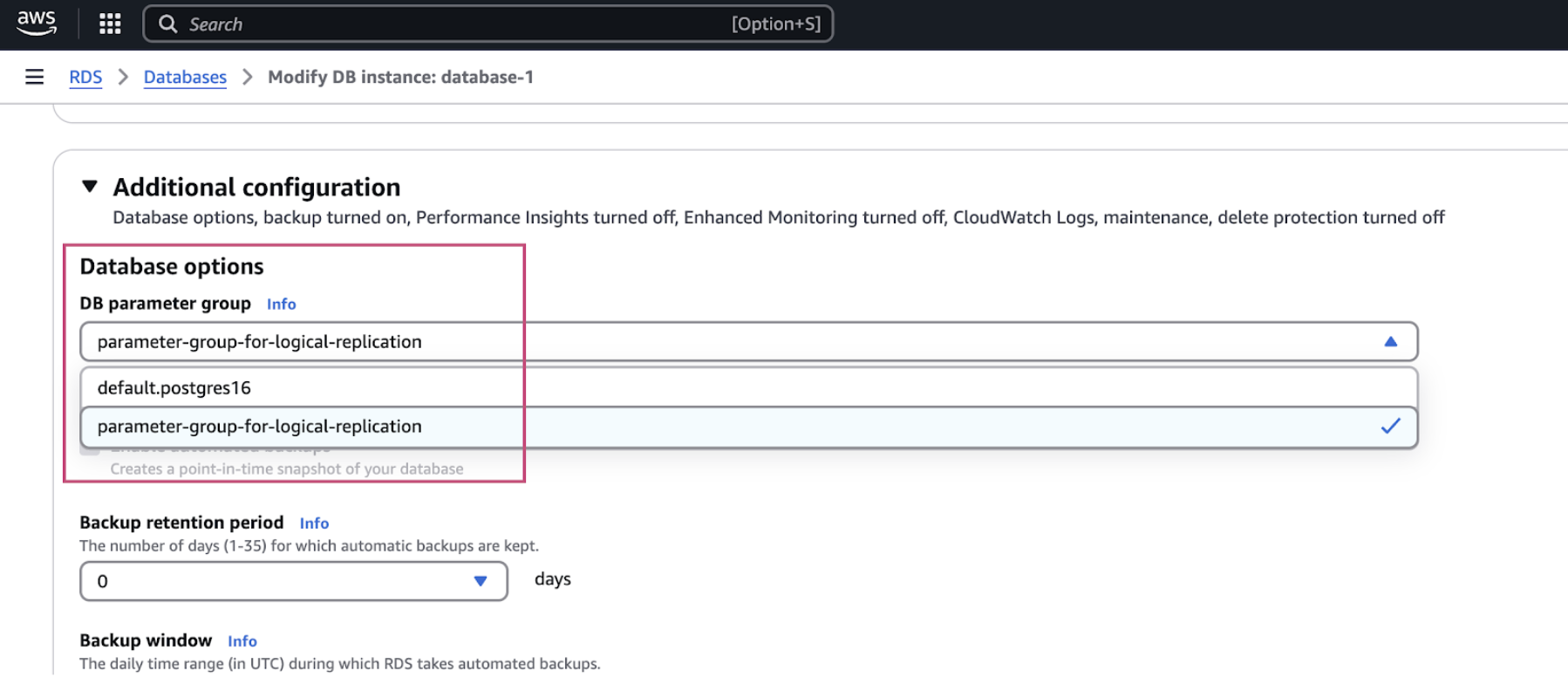Open Info link for Backup window
Image resolution: width=1568 pixels, height=691 pixels.
242,640
